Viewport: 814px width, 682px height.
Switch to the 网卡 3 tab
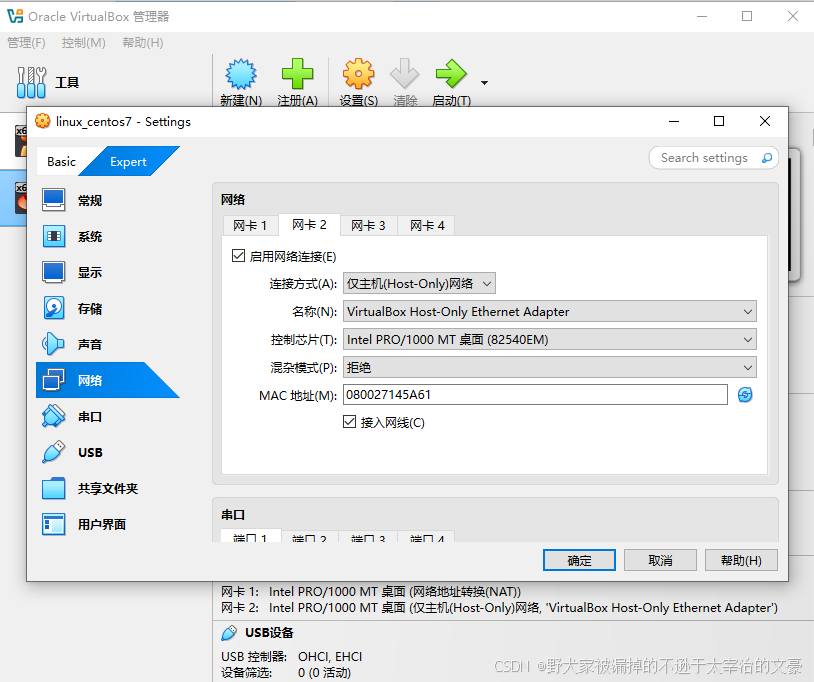tap(368, 225)
